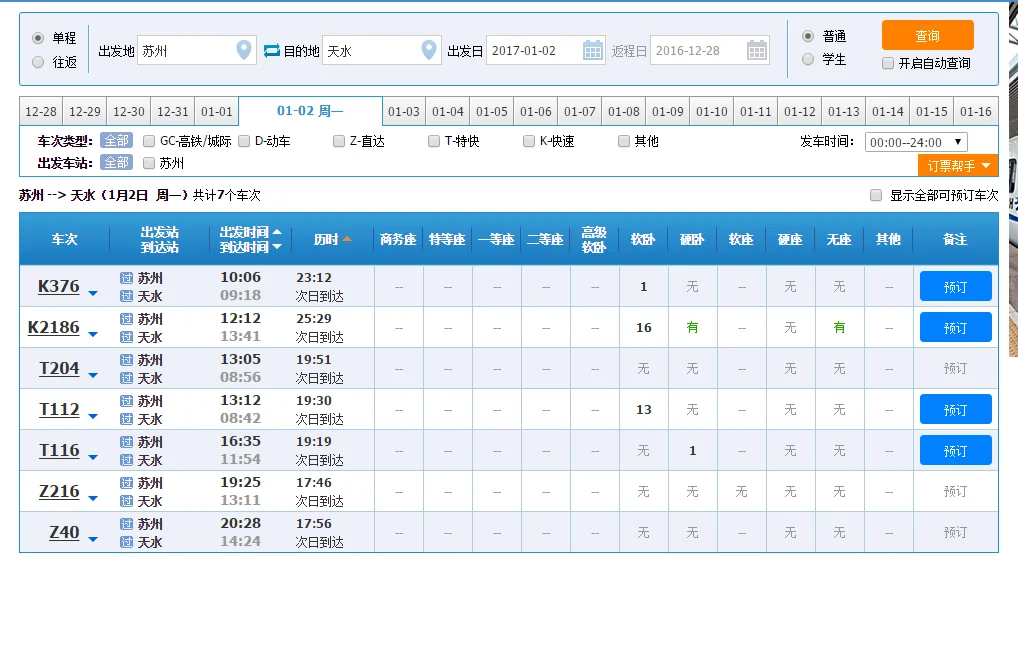Book train K2186 with its 预订 button
Viewport: 1018px width, 668px height.
click(955, 327)
